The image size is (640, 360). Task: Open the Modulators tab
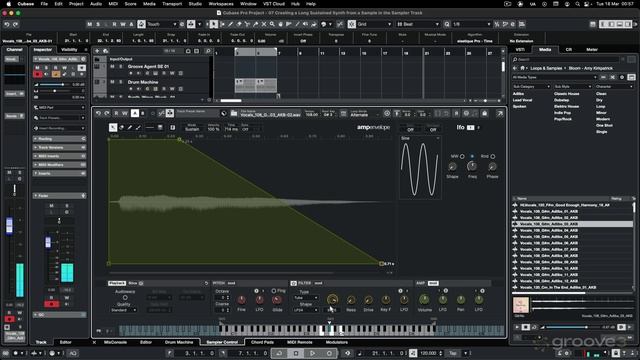(337, 342)
